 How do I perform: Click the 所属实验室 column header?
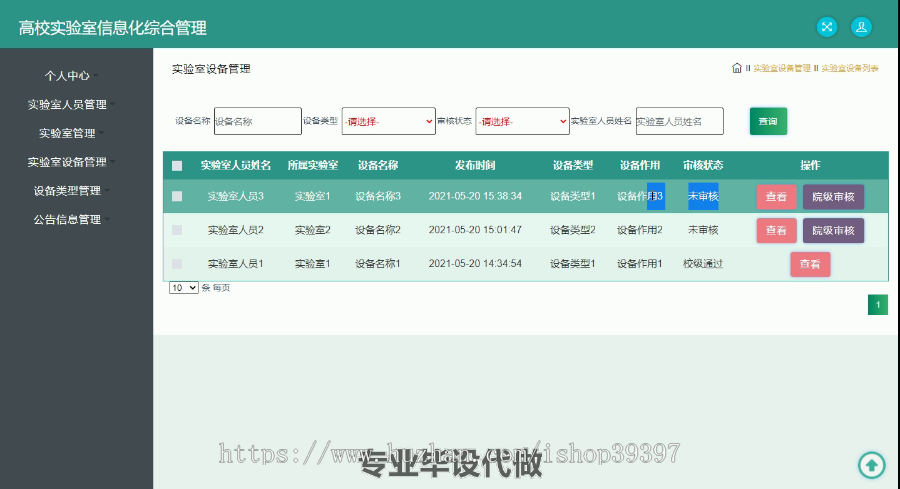(313, 165)
